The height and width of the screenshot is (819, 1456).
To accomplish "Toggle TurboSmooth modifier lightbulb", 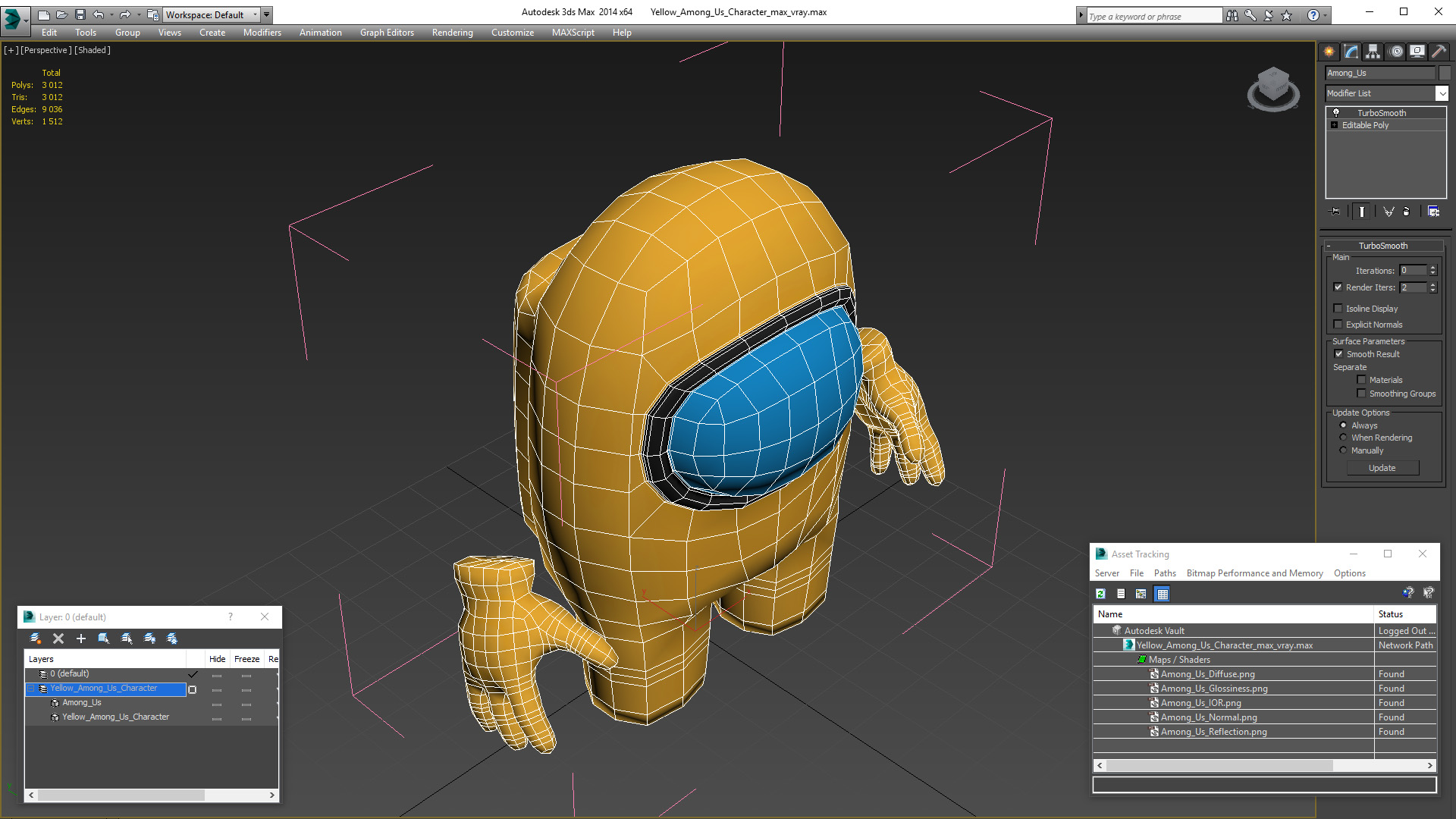I will pyautogui.click(x=1336, y=112).
